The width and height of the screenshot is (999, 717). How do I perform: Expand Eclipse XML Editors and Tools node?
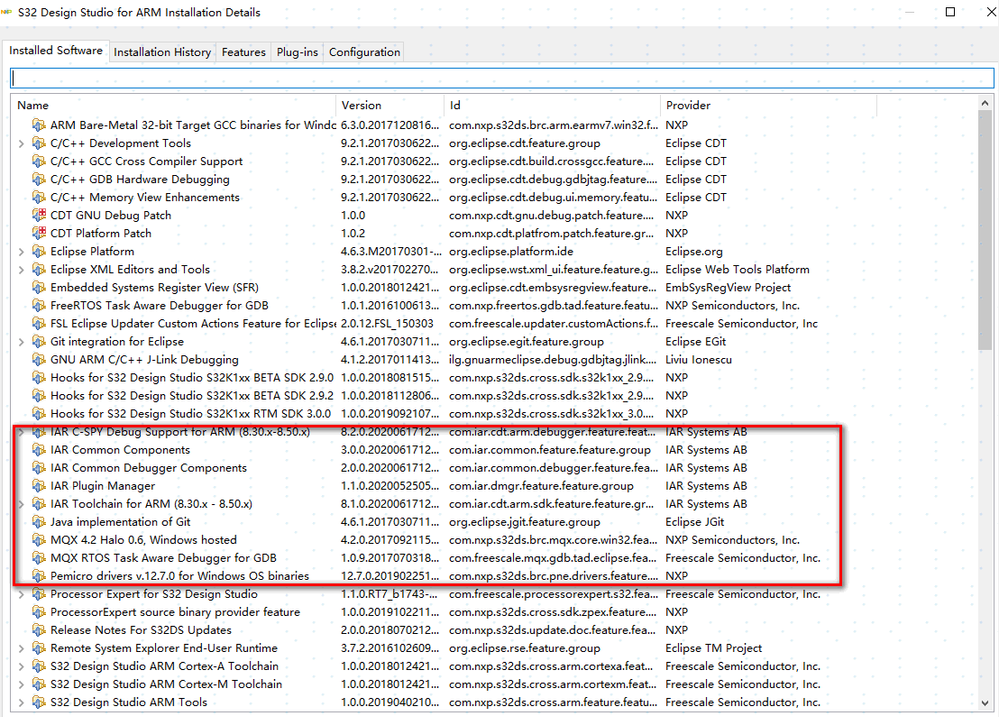click(21, 270)
